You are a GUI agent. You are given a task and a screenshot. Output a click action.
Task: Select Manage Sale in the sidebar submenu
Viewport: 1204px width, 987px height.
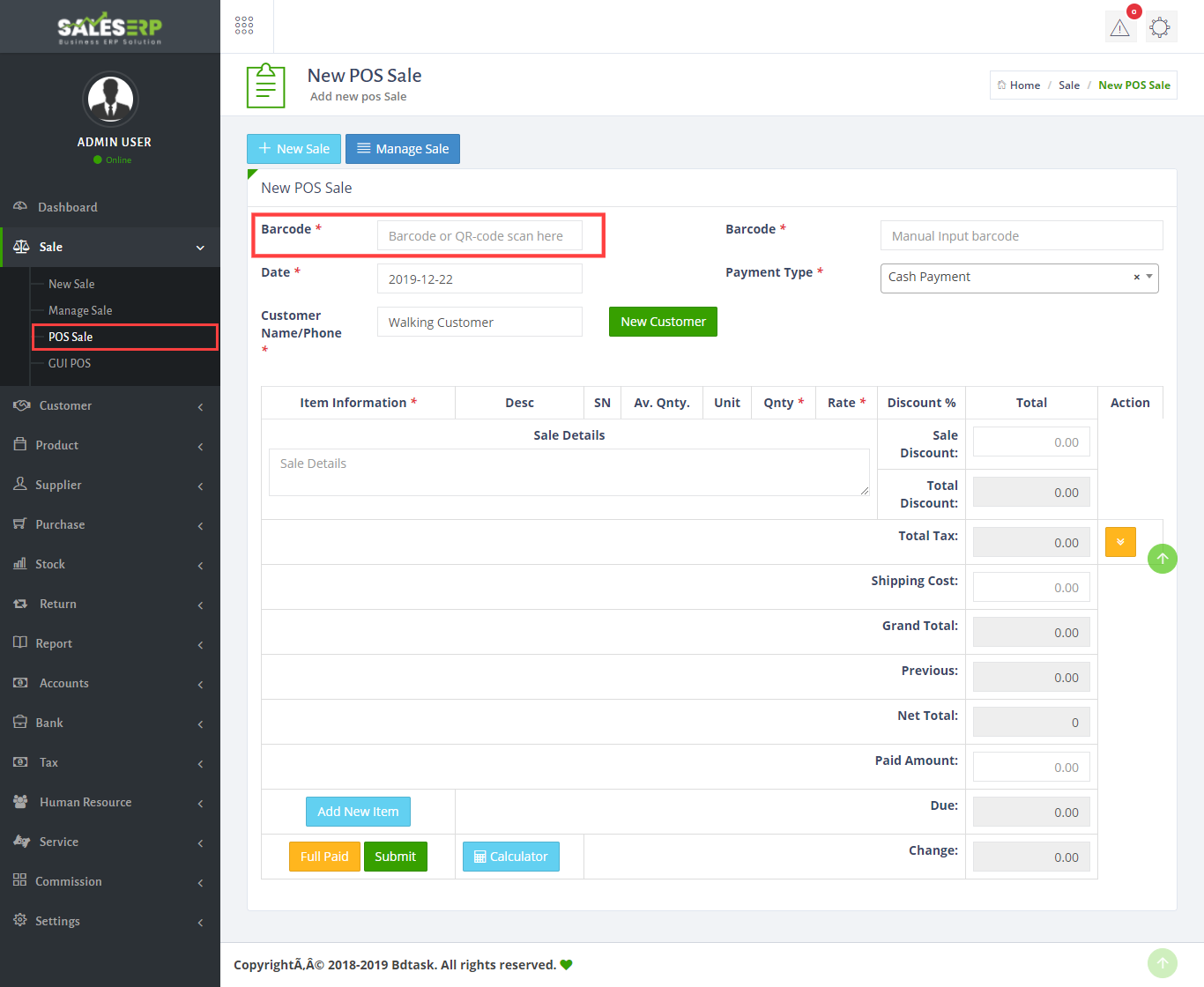[x=80, y=310]
